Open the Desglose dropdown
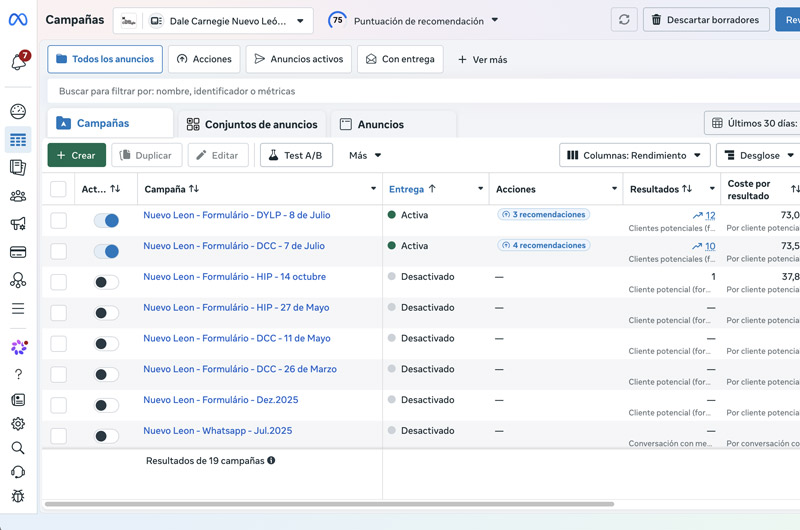Image resolution: width=800 pixels, height=530 pixels. point(759,155)
